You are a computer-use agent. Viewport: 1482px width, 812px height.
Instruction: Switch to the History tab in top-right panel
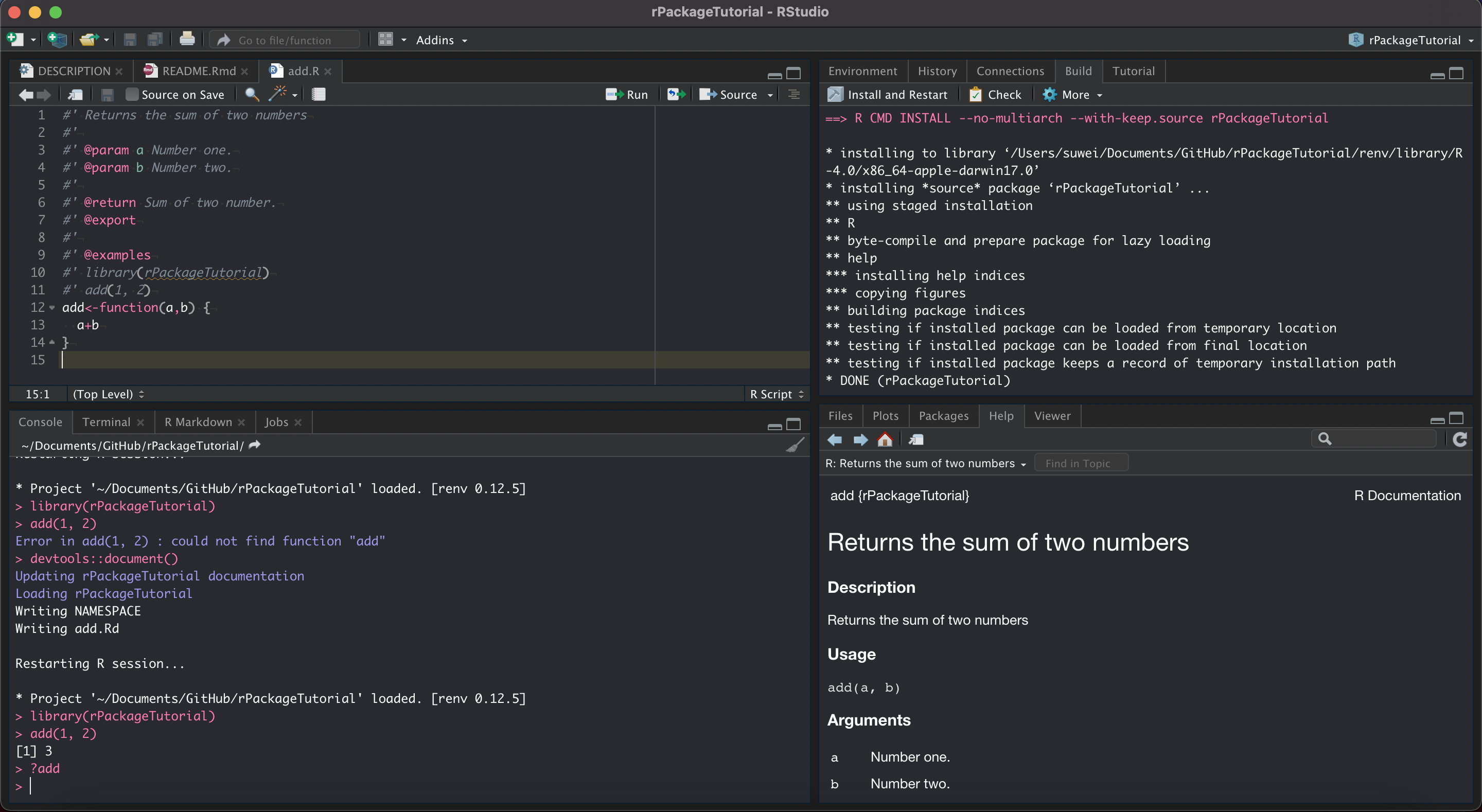point(936,70)
